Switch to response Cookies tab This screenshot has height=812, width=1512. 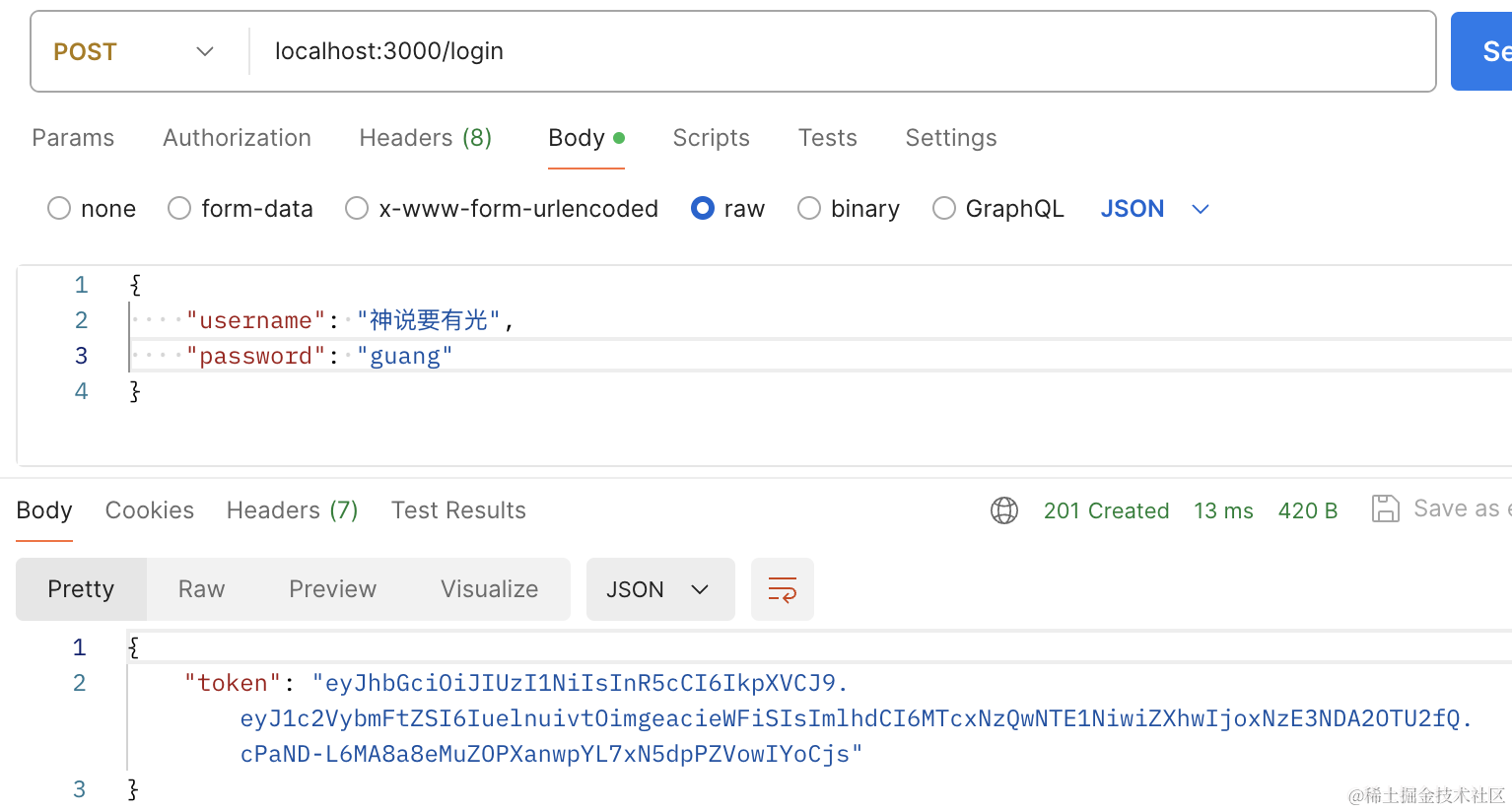150,510
